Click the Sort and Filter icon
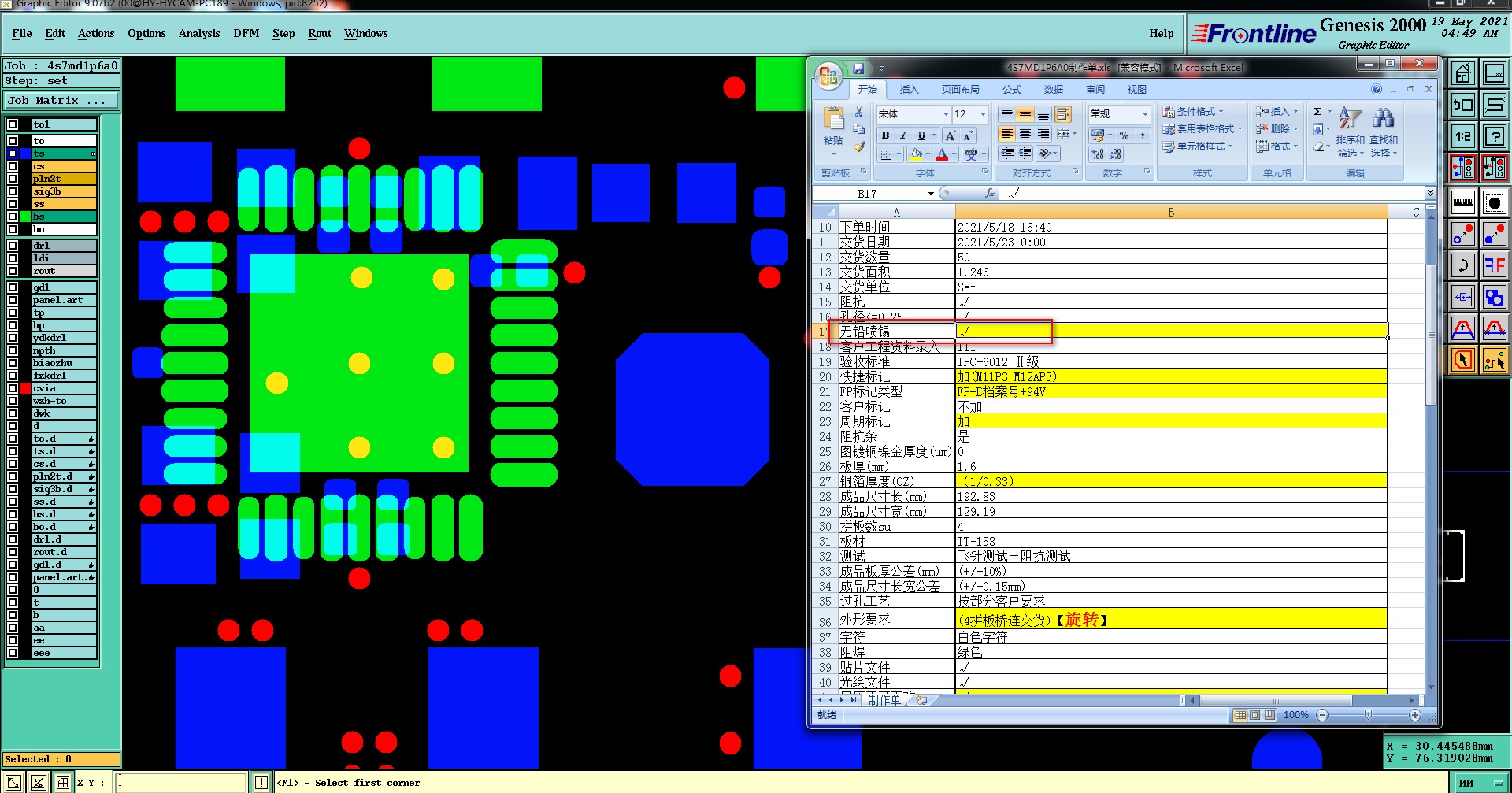Viewport: 1512px width, 793px height. coord(1350,118)
